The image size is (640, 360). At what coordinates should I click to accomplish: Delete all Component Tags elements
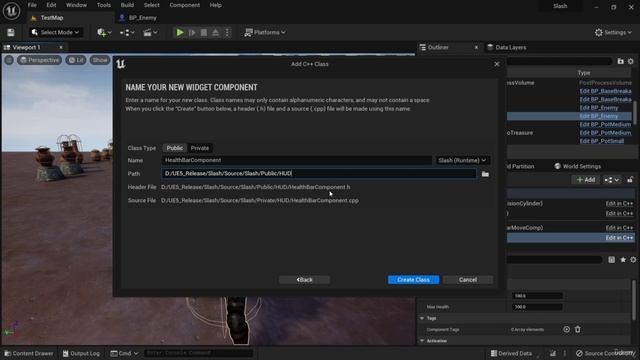pyautogui.click(x=578, y=329)
